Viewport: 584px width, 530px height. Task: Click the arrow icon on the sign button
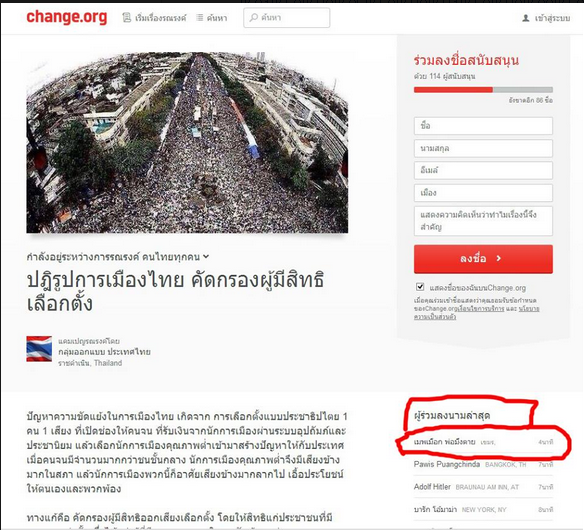(x=499, y=258)
